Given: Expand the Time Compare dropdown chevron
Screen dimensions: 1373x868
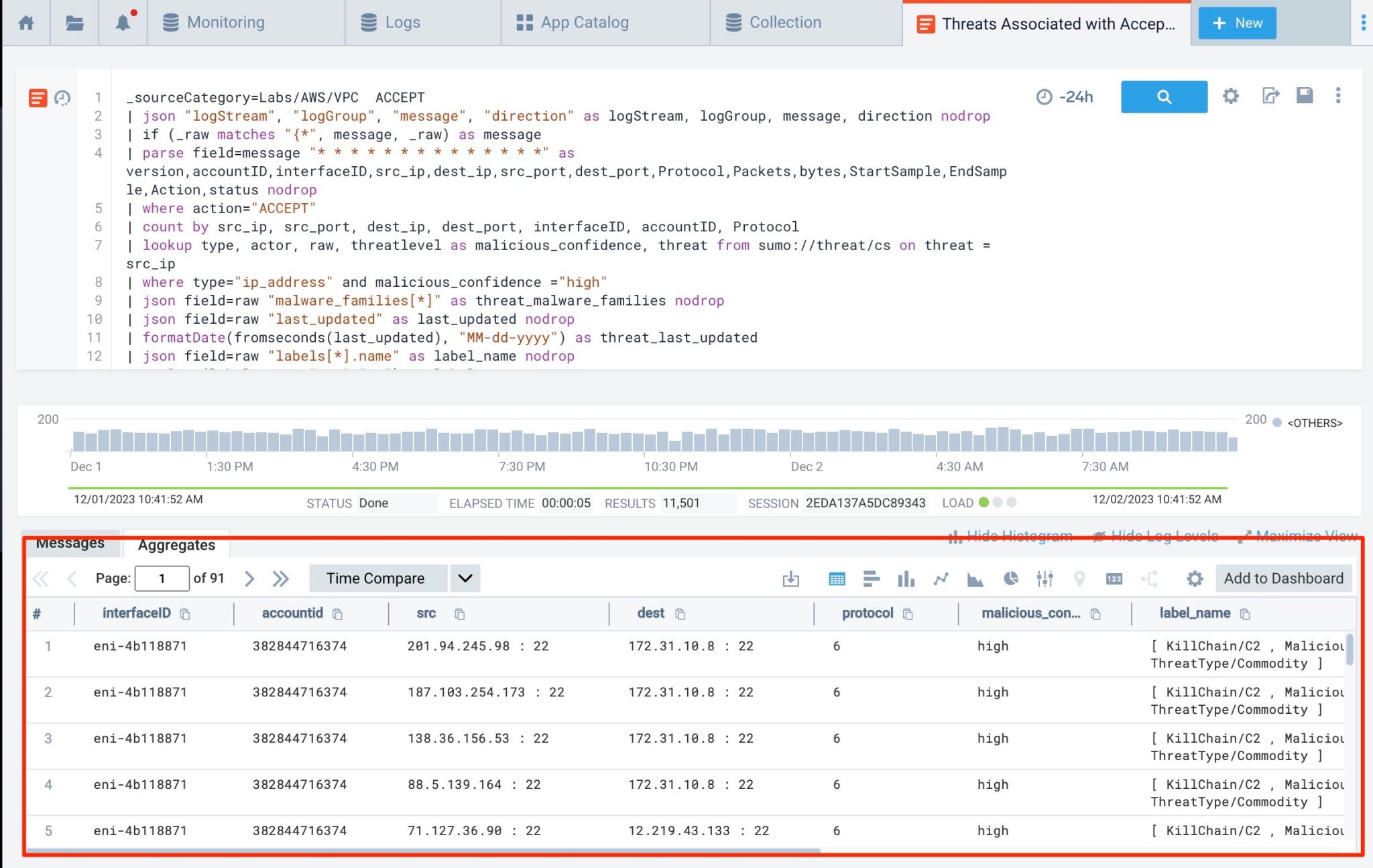Looking at the screenshot, I should (x=465, y=578).
